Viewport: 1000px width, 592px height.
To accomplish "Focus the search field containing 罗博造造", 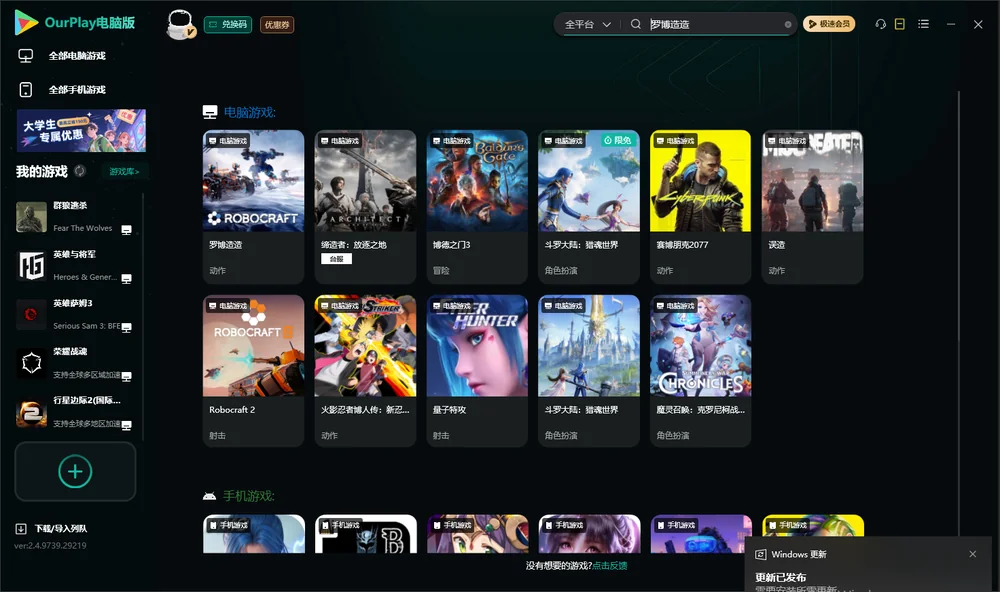I will click(x=713, y=24).
